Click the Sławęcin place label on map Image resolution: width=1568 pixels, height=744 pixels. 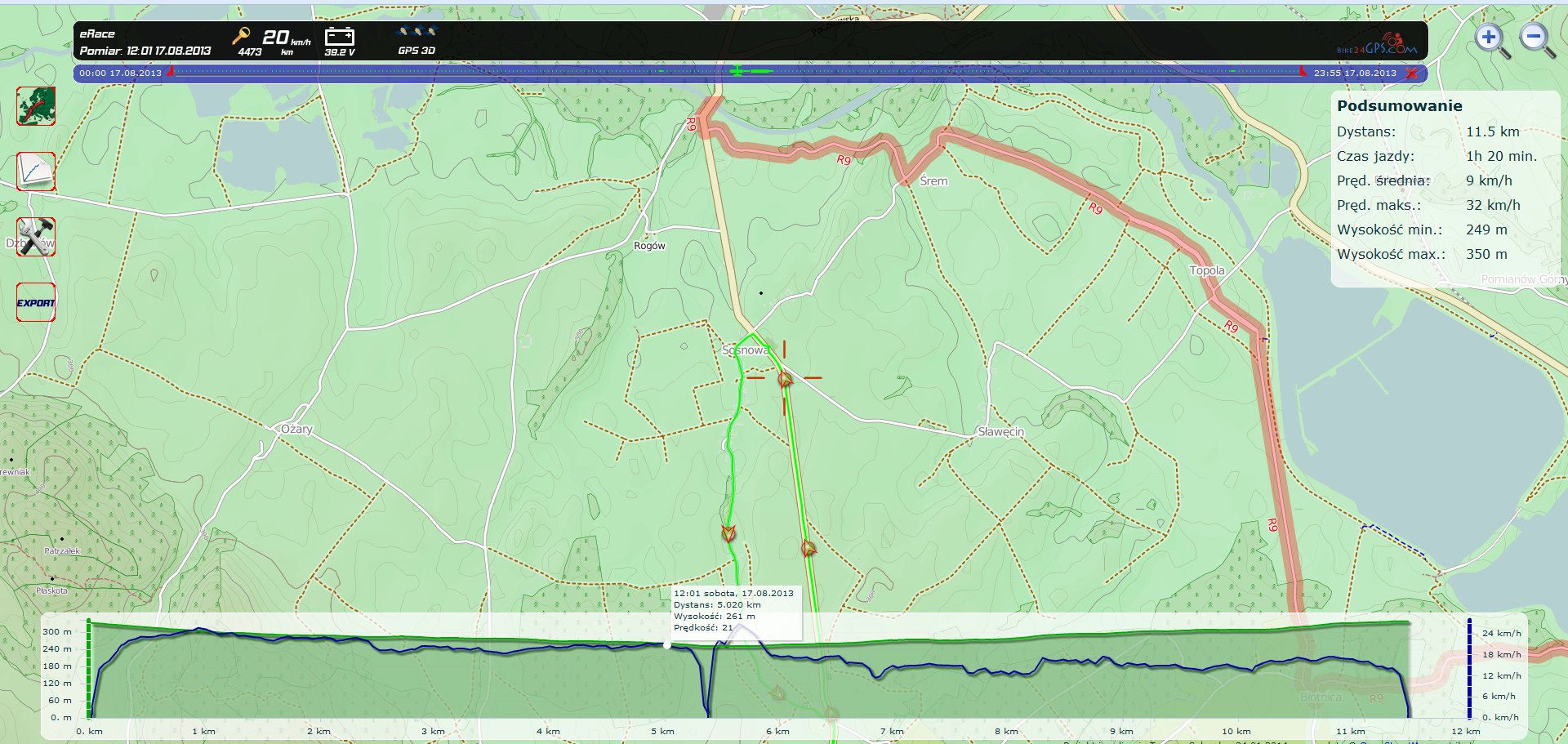click(1000, 431)
